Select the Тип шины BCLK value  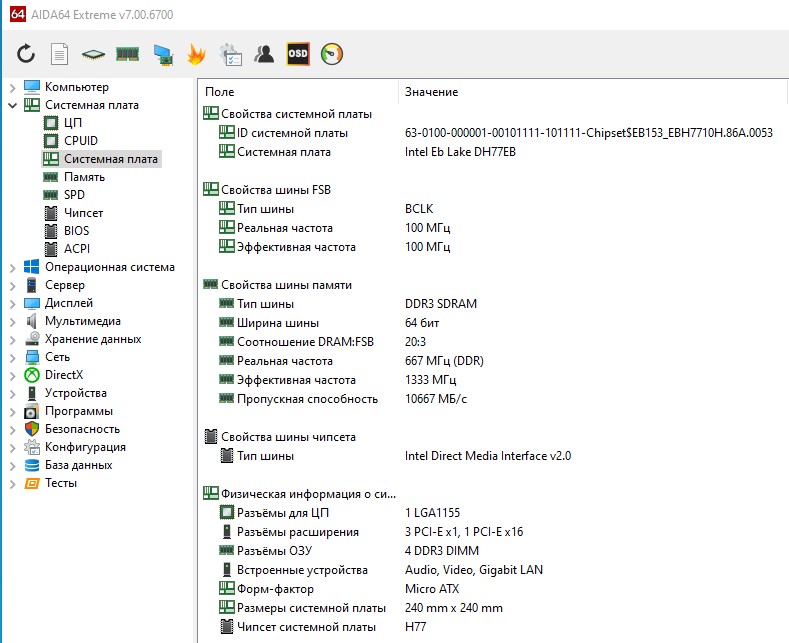pos(419,209)
